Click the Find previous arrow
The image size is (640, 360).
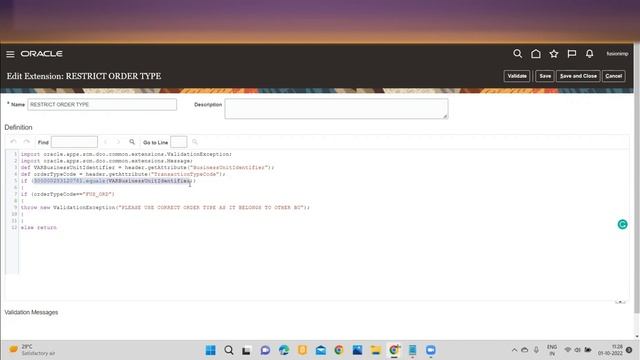pyautogui.click(x=106, y=142)
